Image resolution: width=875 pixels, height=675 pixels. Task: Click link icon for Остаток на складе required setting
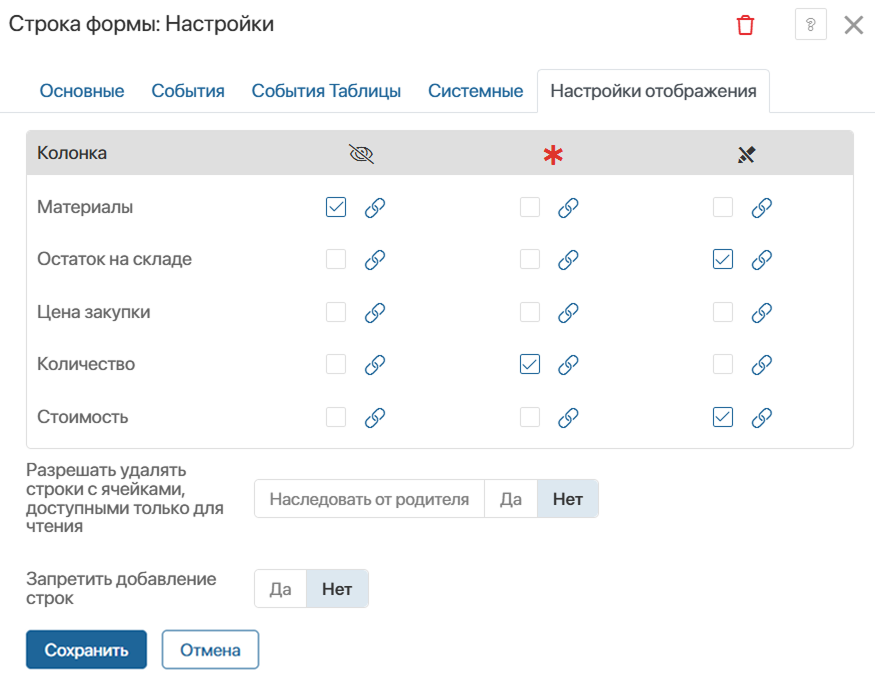click(568, 259)
